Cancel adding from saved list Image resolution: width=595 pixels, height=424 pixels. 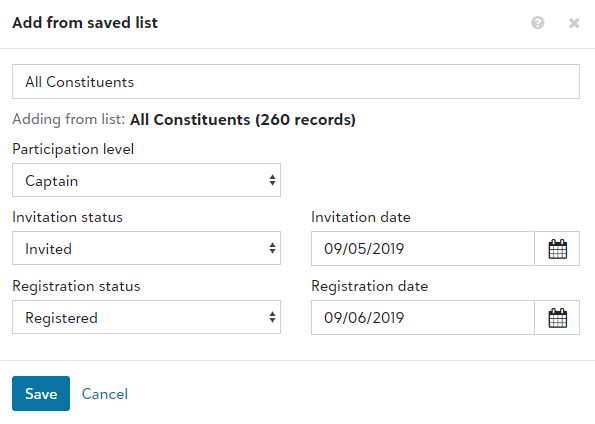[105, 394]
